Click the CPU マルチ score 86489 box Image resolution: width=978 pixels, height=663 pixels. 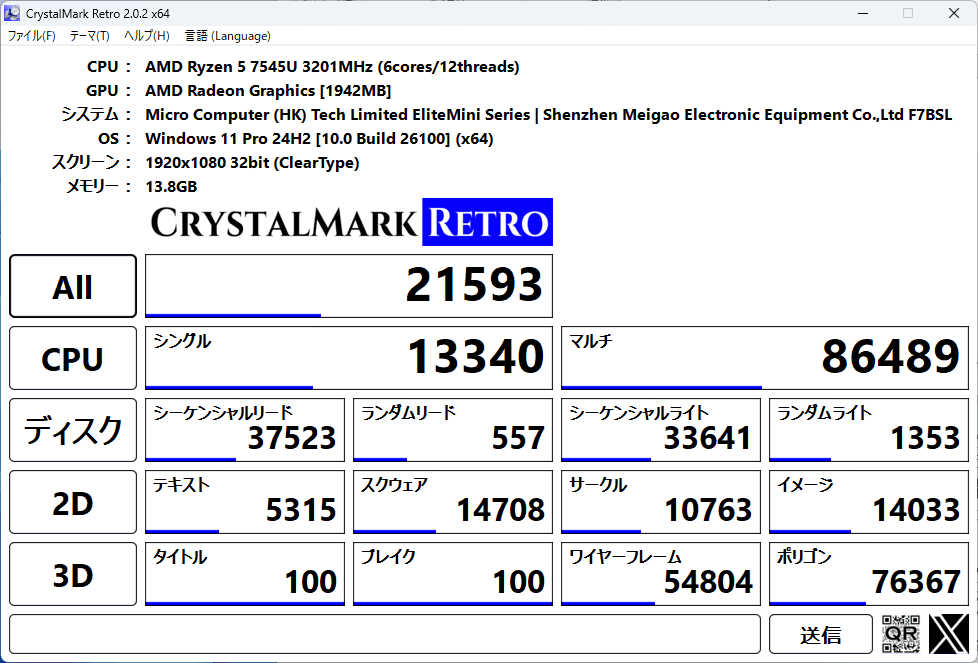(765, 358)
